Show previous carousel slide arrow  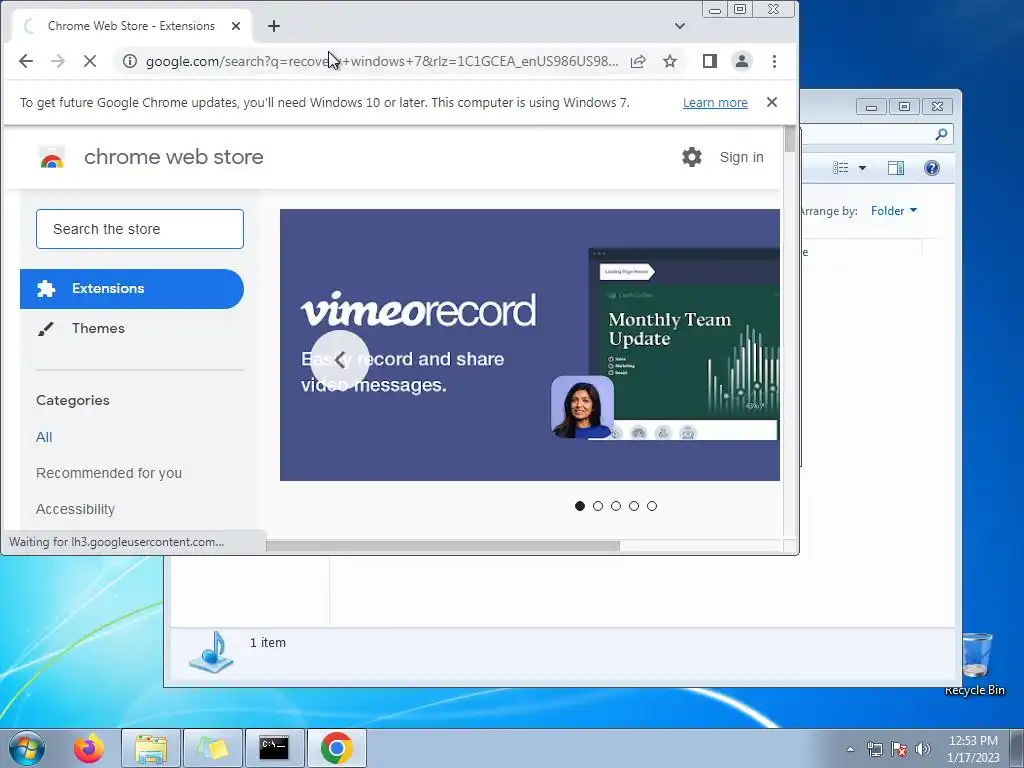pos(340,360)
